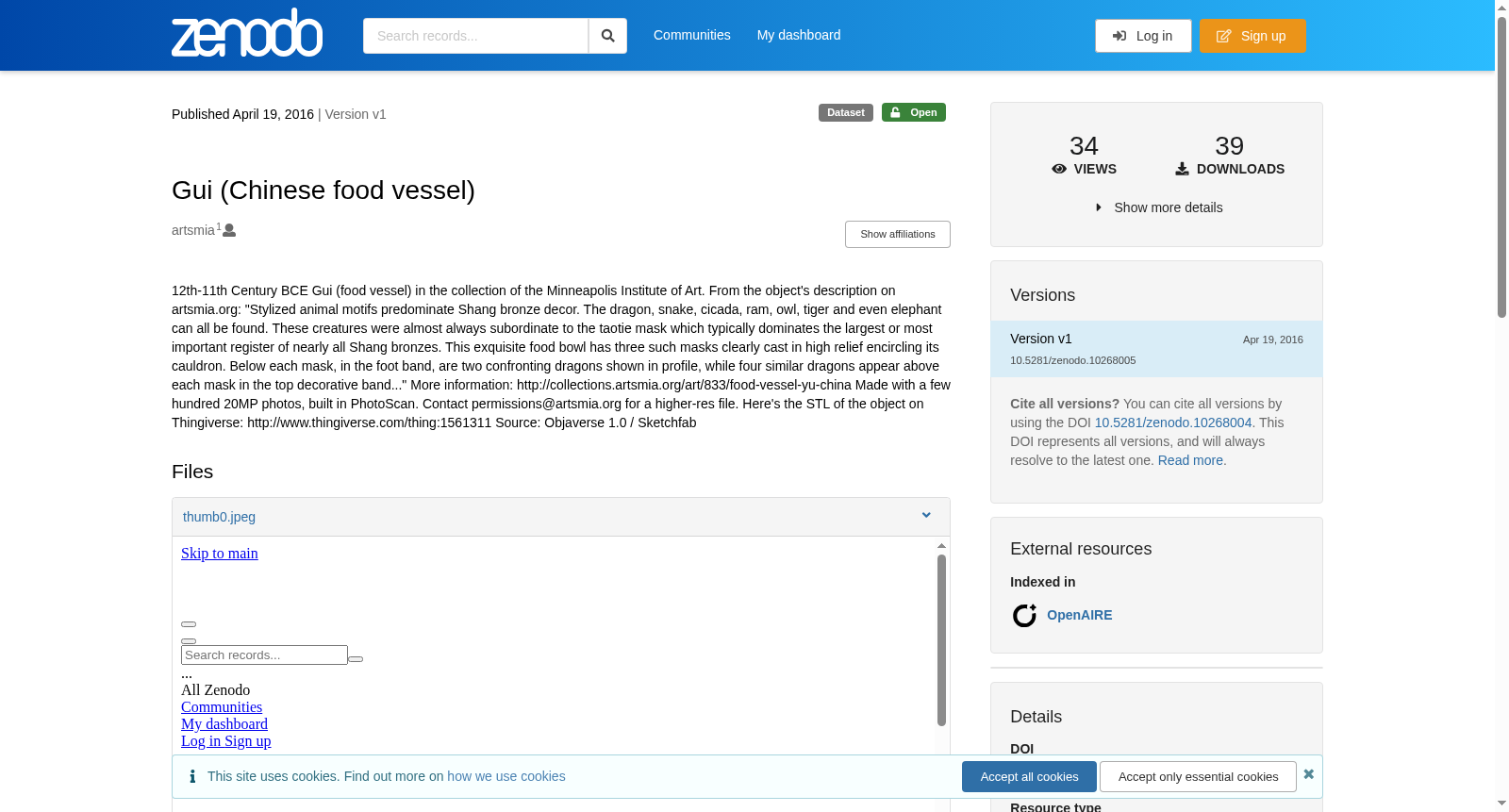Viewport: 1509px width, 812px height.
Task: Click the magnifying glass search button
Action: pyautogui.click(x=608, y=36)
